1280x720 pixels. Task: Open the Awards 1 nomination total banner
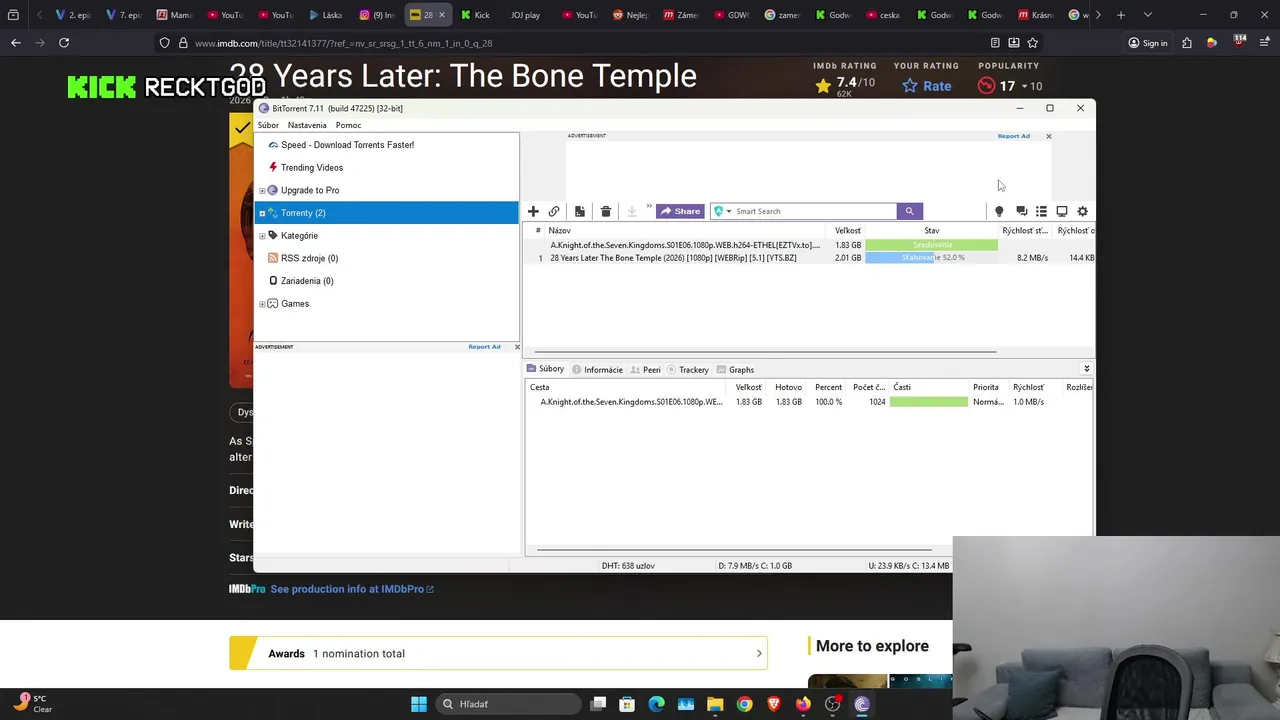point(498,653)
